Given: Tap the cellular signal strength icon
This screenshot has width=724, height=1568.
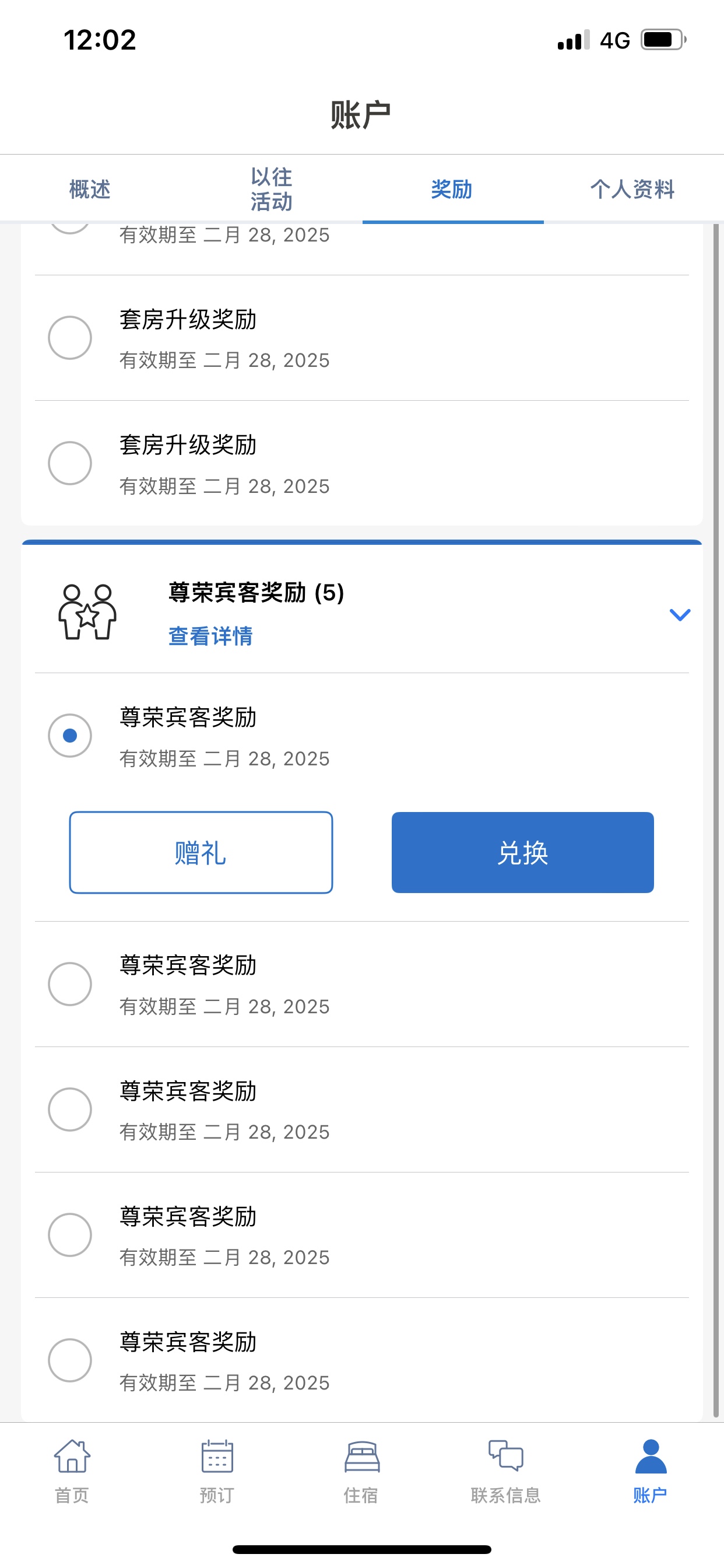Looking at the screenshot, I should tap(573, 40).
